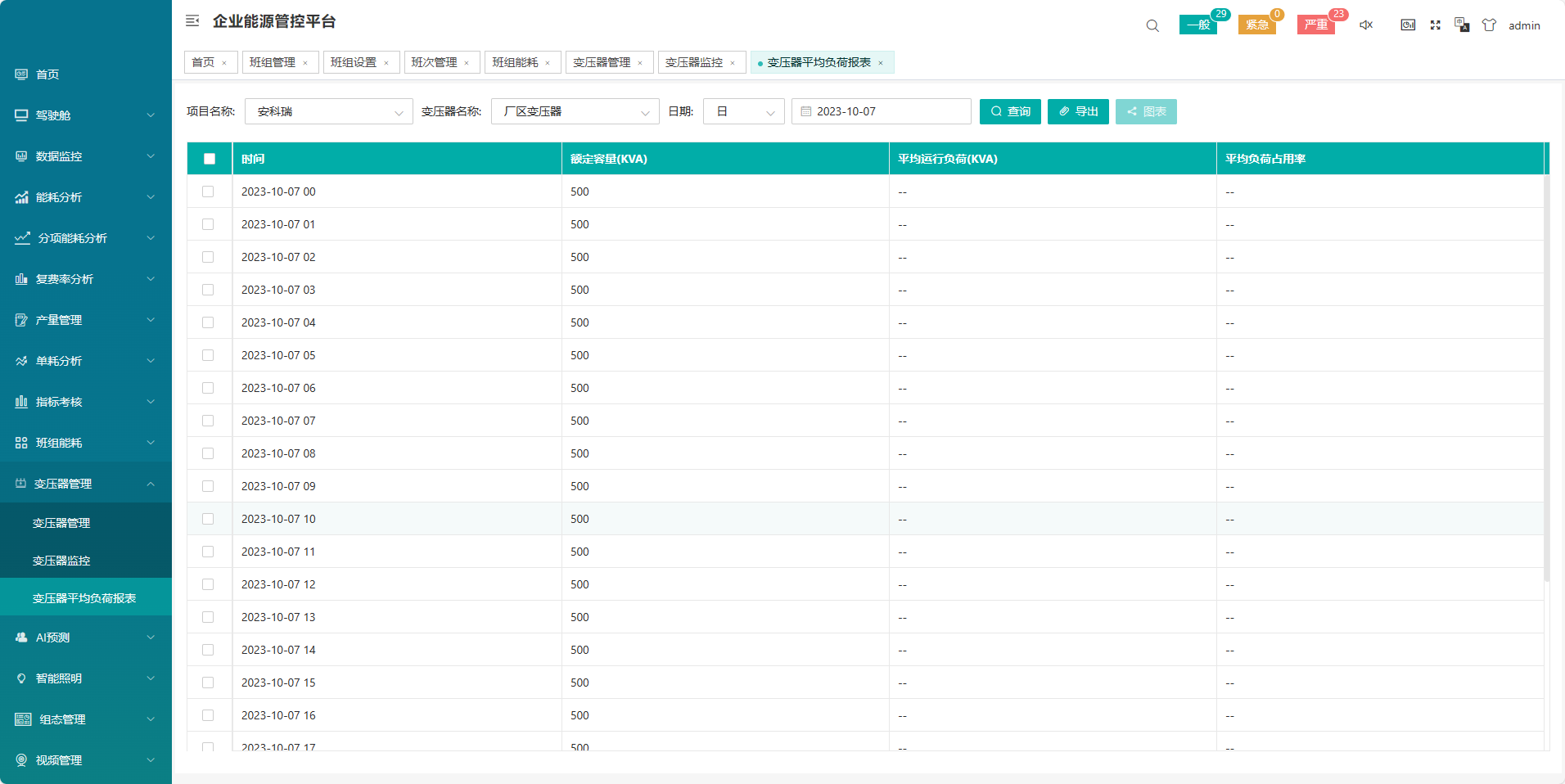Open the 变压器名称 dropdown showing 厂区变压器

[x=575, y=111]
